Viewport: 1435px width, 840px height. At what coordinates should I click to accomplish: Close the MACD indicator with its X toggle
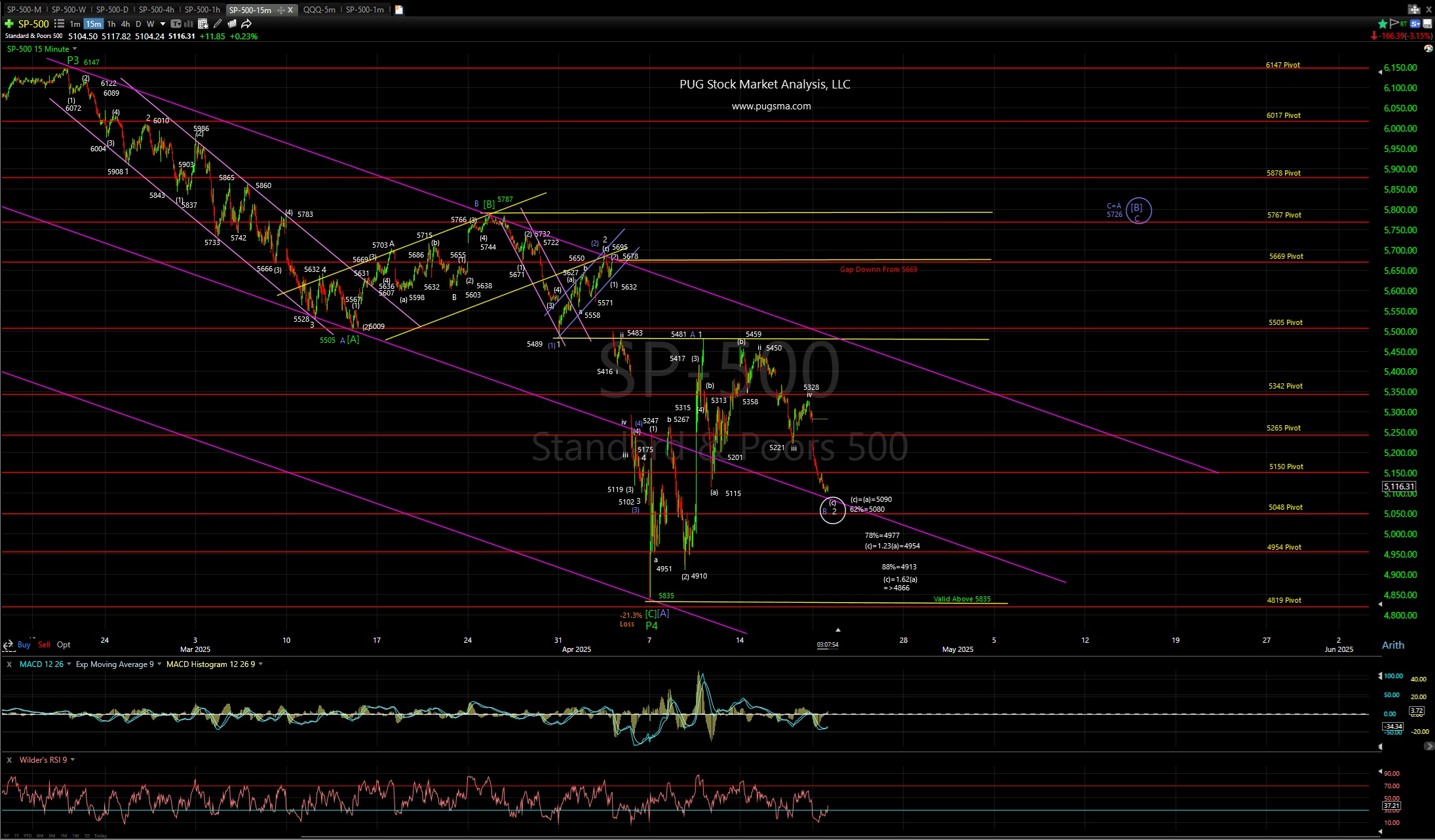pyautogui.click(x=9, y=664)
